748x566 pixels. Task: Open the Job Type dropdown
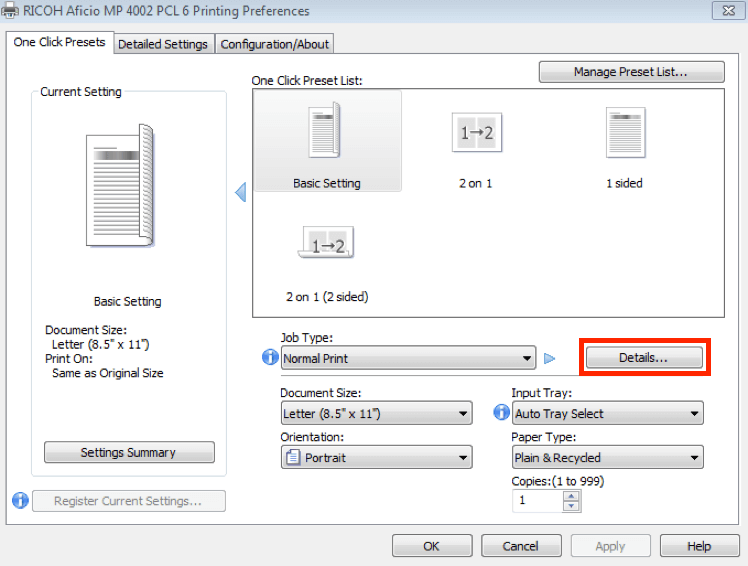pyautogui.click(x=408, y=358)
